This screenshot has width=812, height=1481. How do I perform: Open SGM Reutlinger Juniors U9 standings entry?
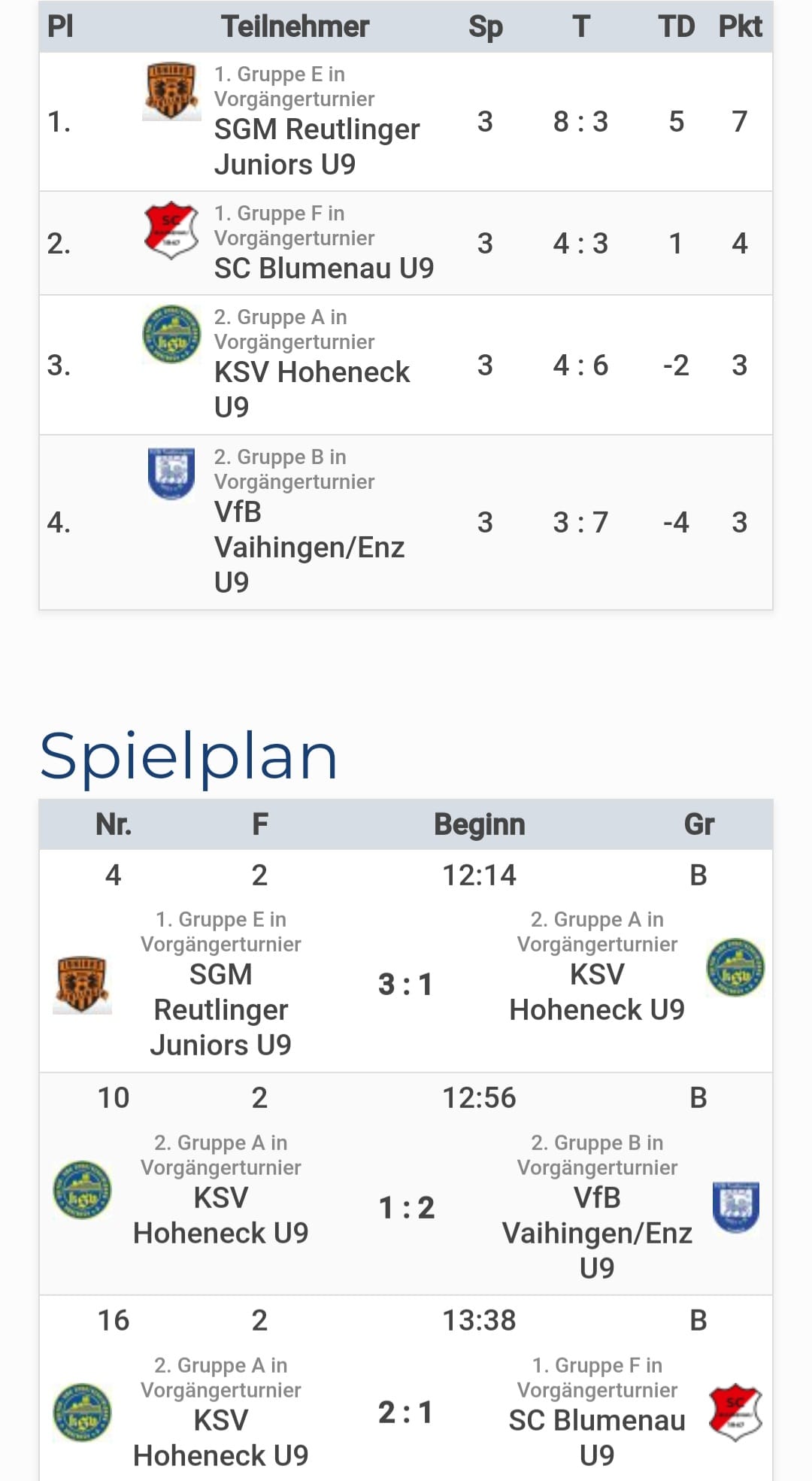pos(317,147)
